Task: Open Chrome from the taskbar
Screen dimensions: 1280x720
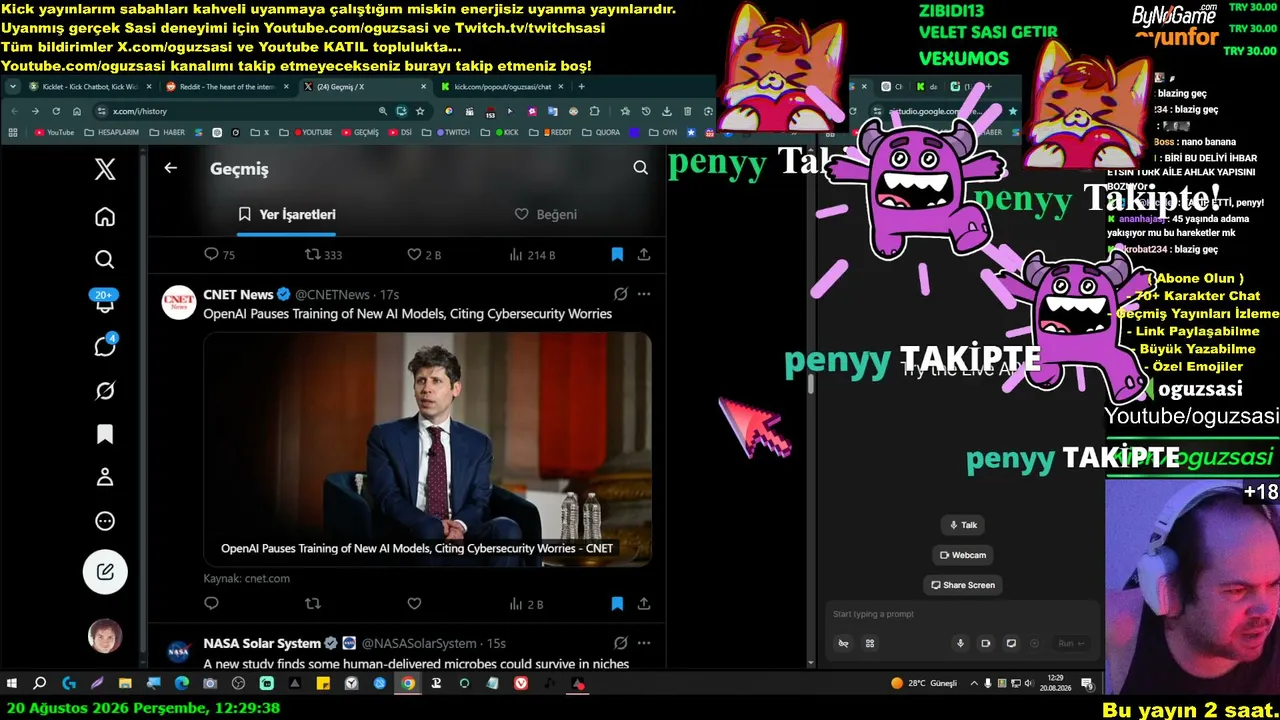Action: click(408, 684)
